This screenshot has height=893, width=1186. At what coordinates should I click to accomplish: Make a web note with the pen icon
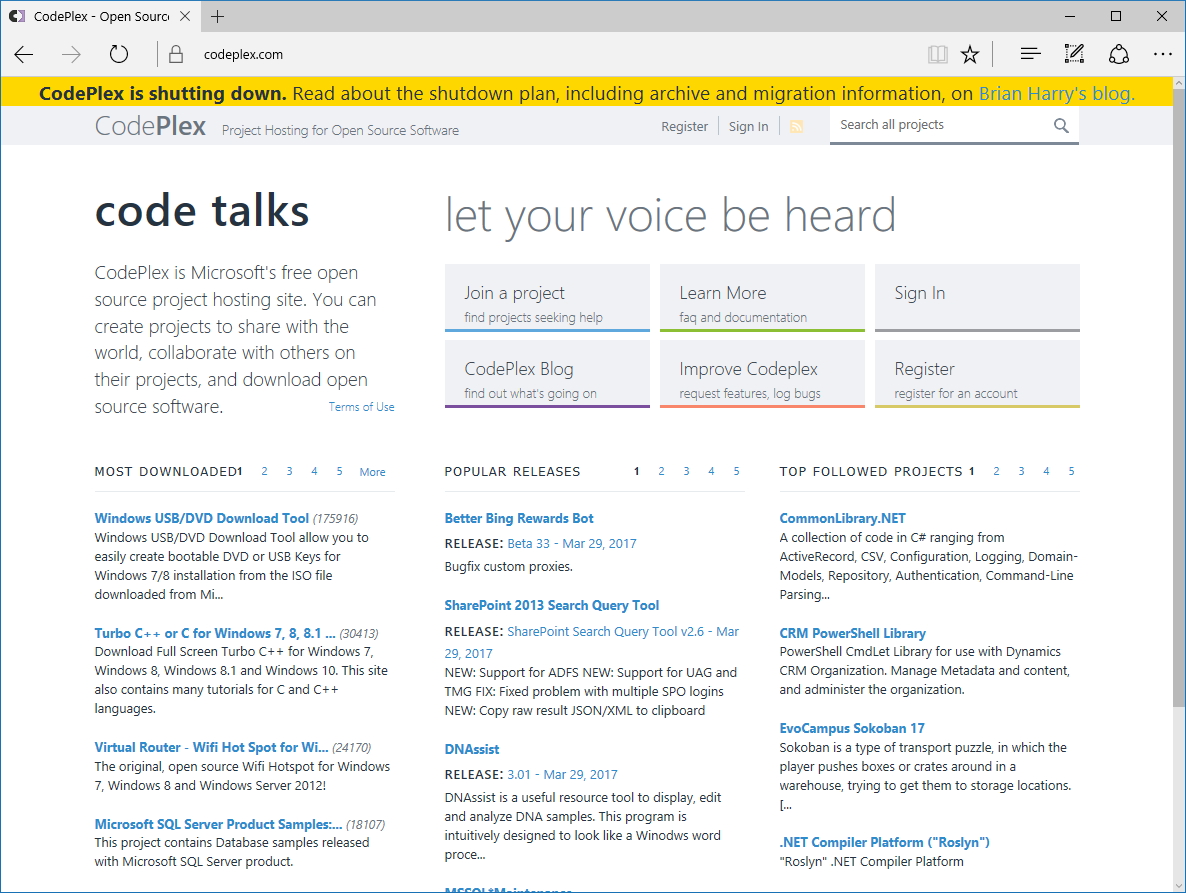tap(1074, 54)
